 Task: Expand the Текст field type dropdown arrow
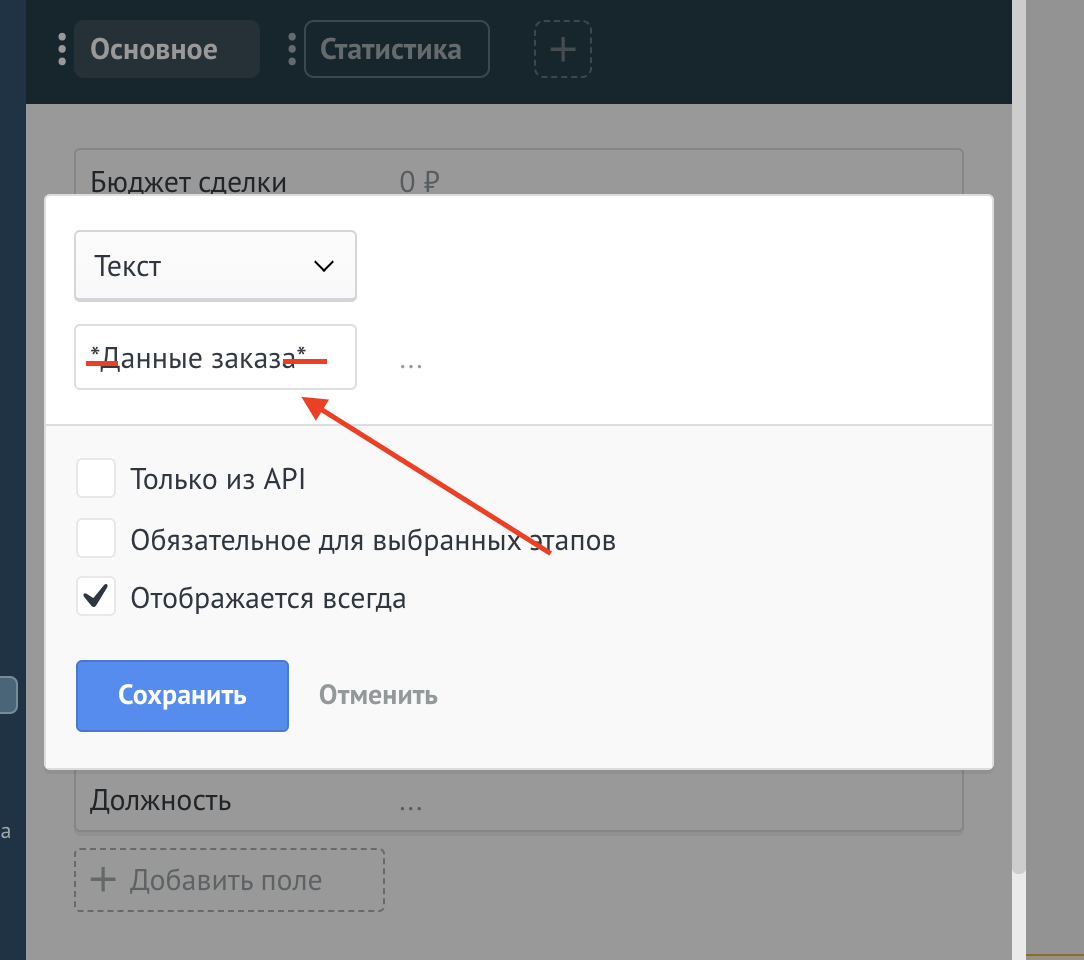click(x=324, y=266)
